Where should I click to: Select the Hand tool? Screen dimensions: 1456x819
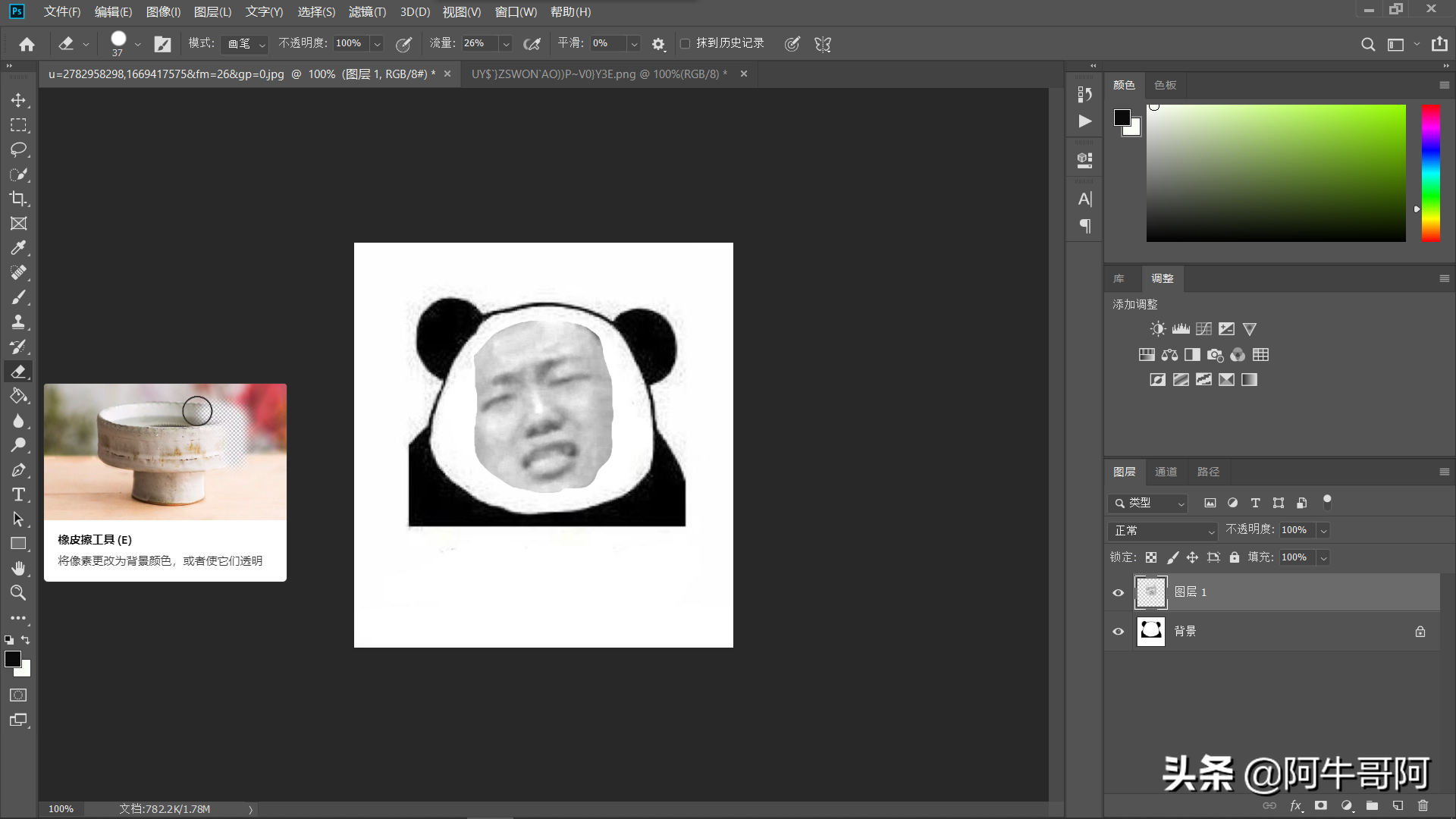(18, 568)
